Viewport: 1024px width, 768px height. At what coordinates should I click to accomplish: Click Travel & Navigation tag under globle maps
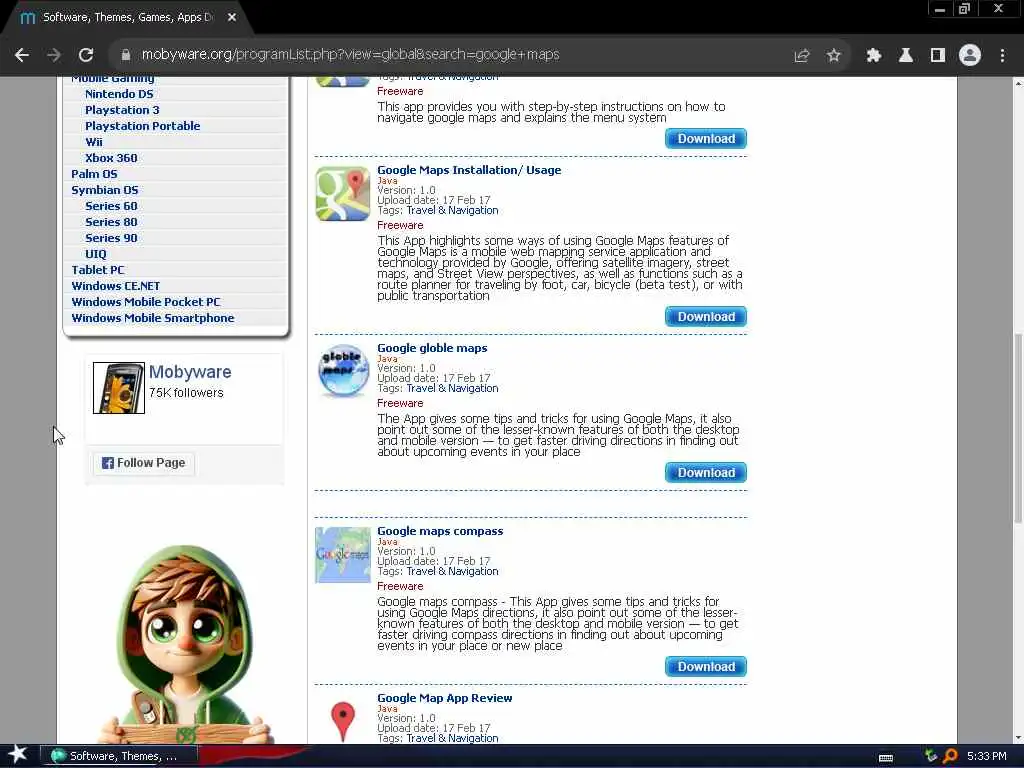pos(452,388)
